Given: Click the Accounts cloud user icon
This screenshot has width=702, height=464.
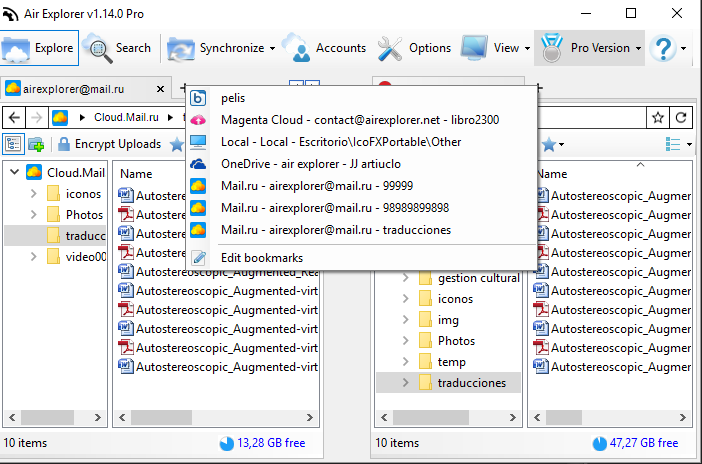Looking at the screenshot, I should pos(296,47).
